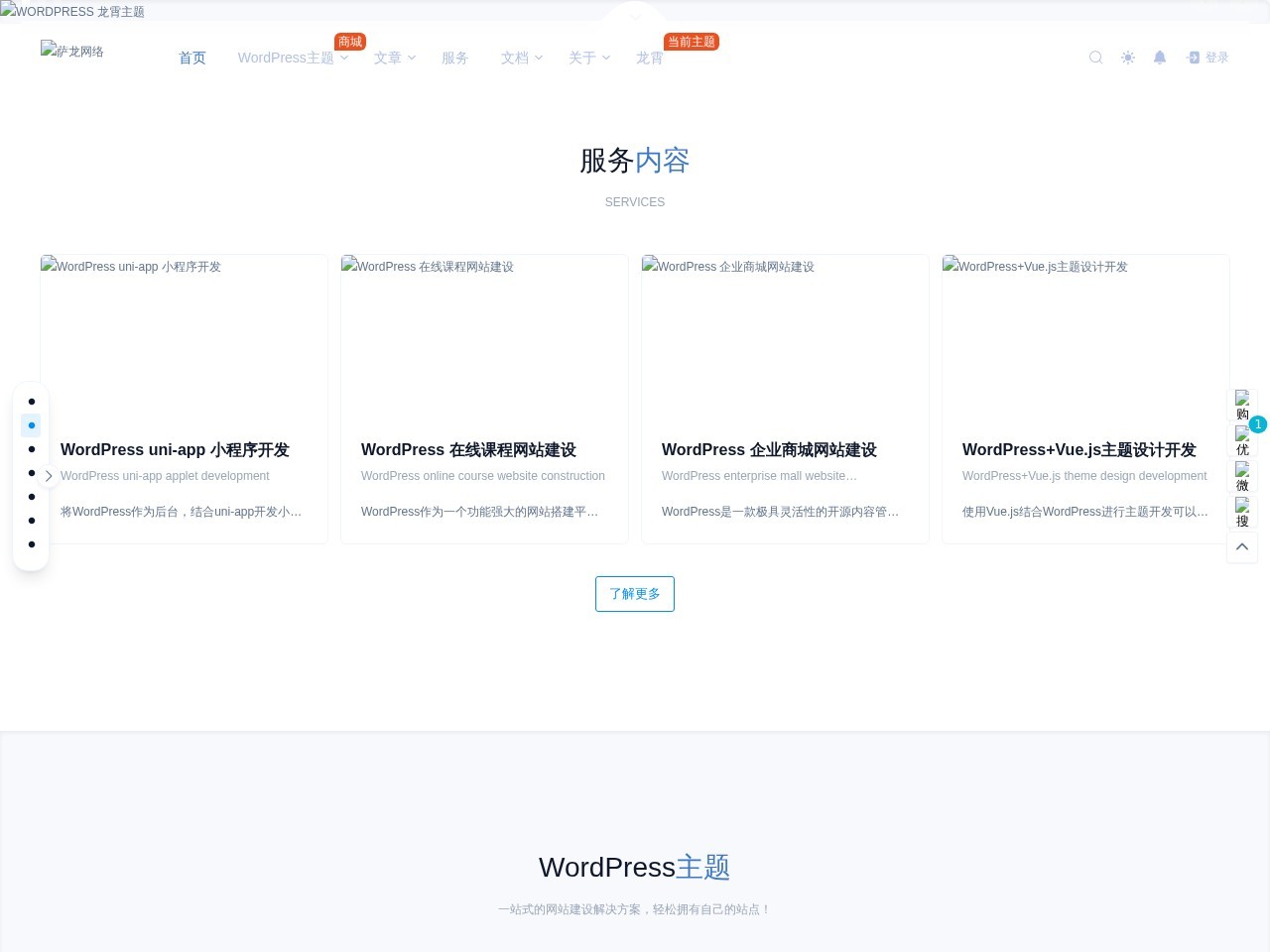Viewport: 1270px width, 952px height.
Task: Click the login arrow icon beside 登录
Action: 1193,58
